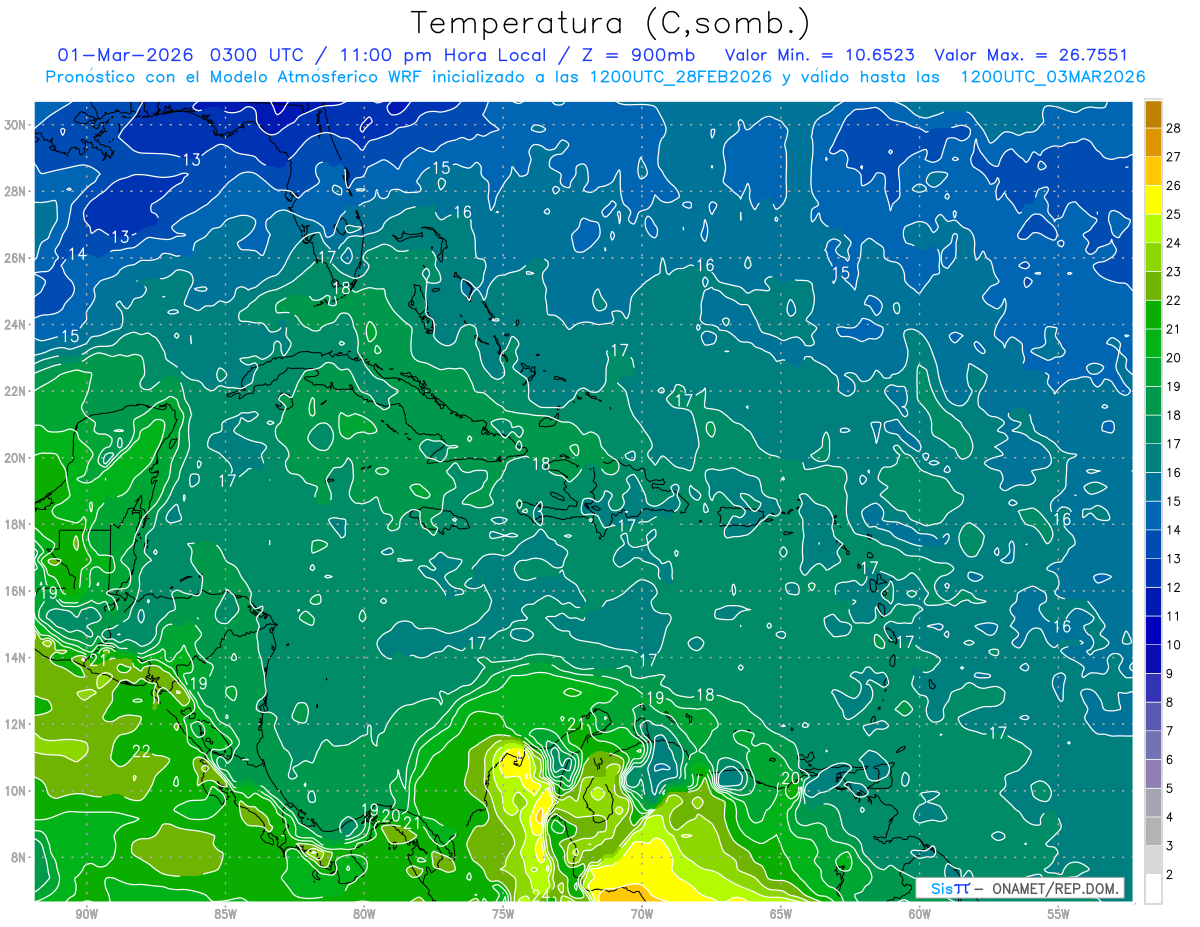This screenshot has width=1200, height=927.
Task: Click the "2" color scale label
Action: (1170, 875)
